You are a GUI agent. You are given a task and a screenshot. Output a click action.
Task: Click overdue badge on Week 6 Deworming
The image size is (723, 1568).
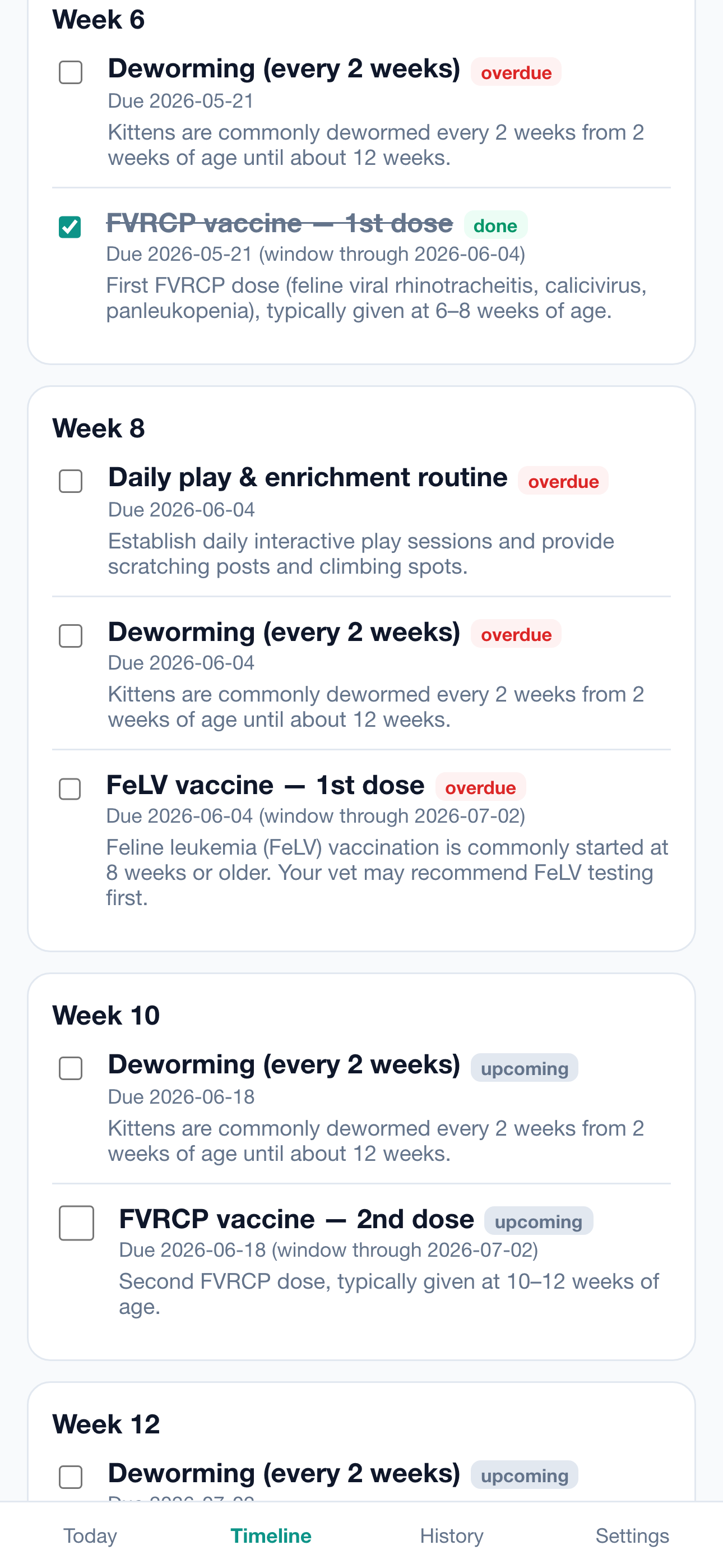[x=516, y=72]
